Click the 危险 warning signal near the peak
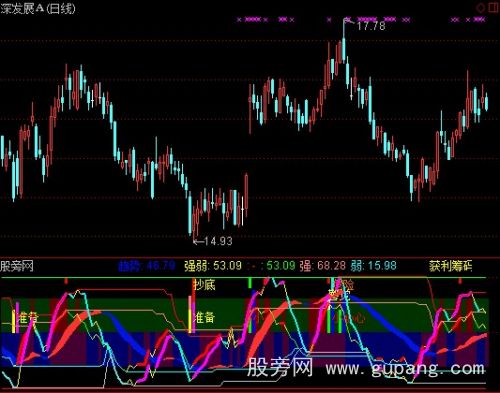The height and width of the screenshot is (393, 500). click(344, 284)
